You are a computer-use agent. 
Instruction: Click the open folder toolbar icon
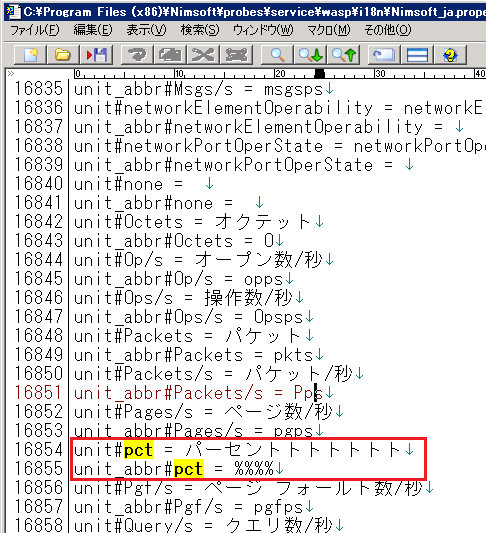point(63,54)
